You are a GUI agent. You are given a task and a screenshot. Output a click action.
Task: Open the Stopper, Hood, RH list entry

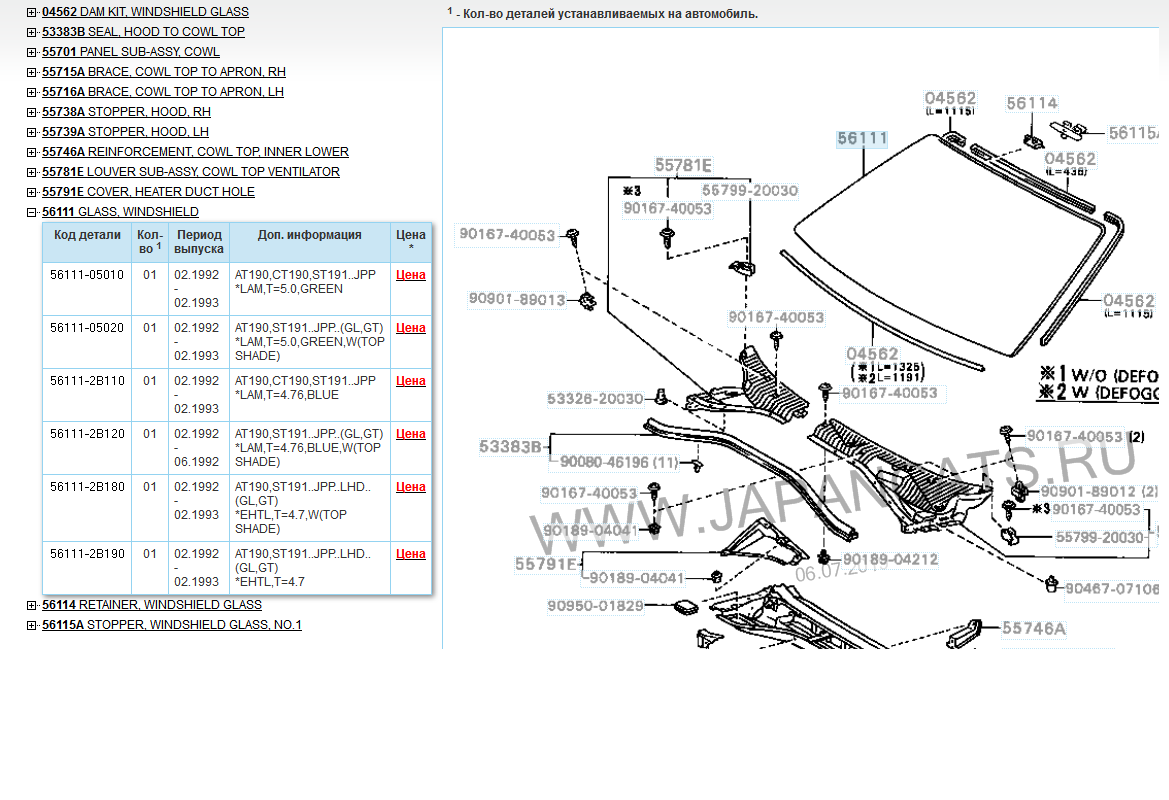pyautogui.click(x=126, y=112)
